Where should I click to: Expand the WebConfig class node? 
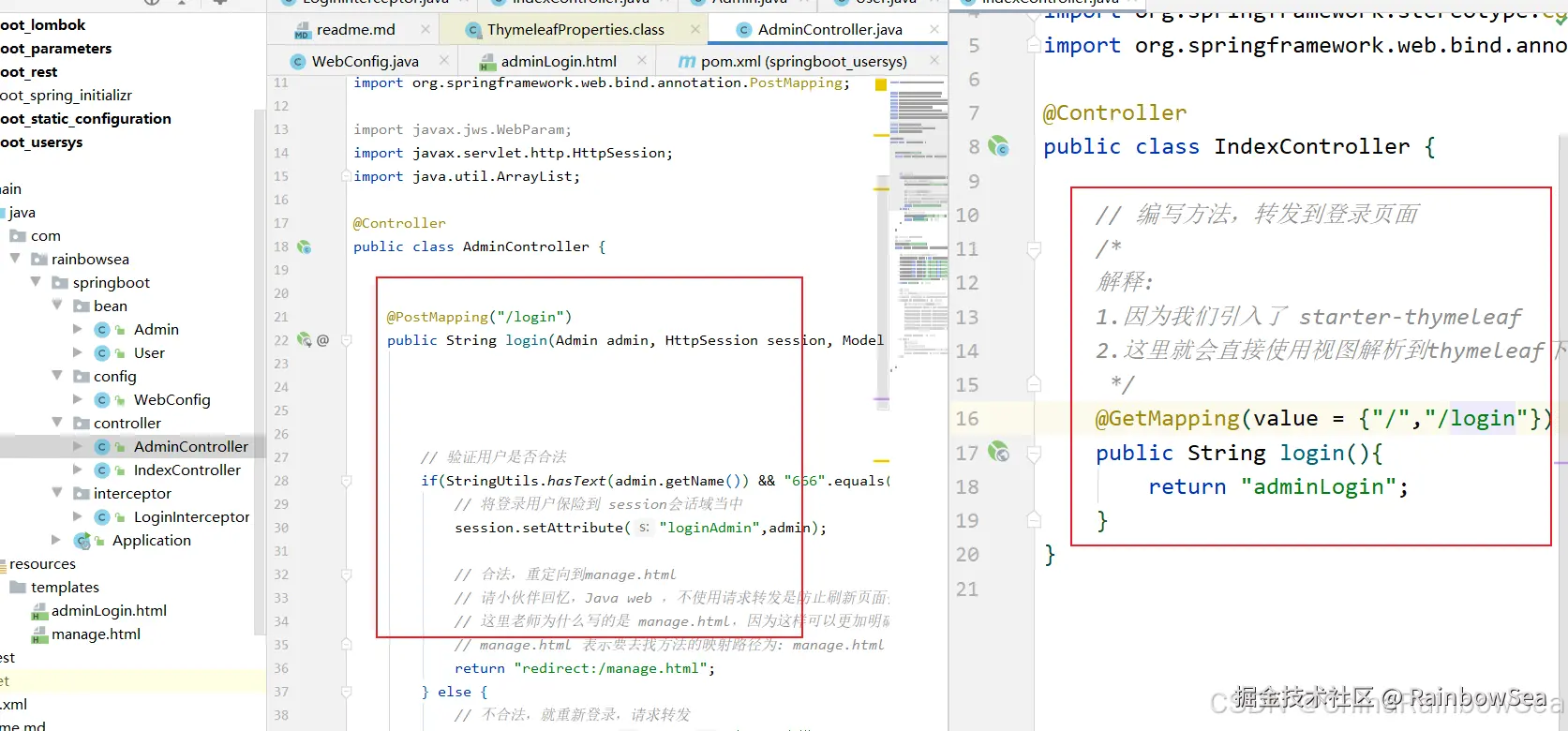pos(78,399)
